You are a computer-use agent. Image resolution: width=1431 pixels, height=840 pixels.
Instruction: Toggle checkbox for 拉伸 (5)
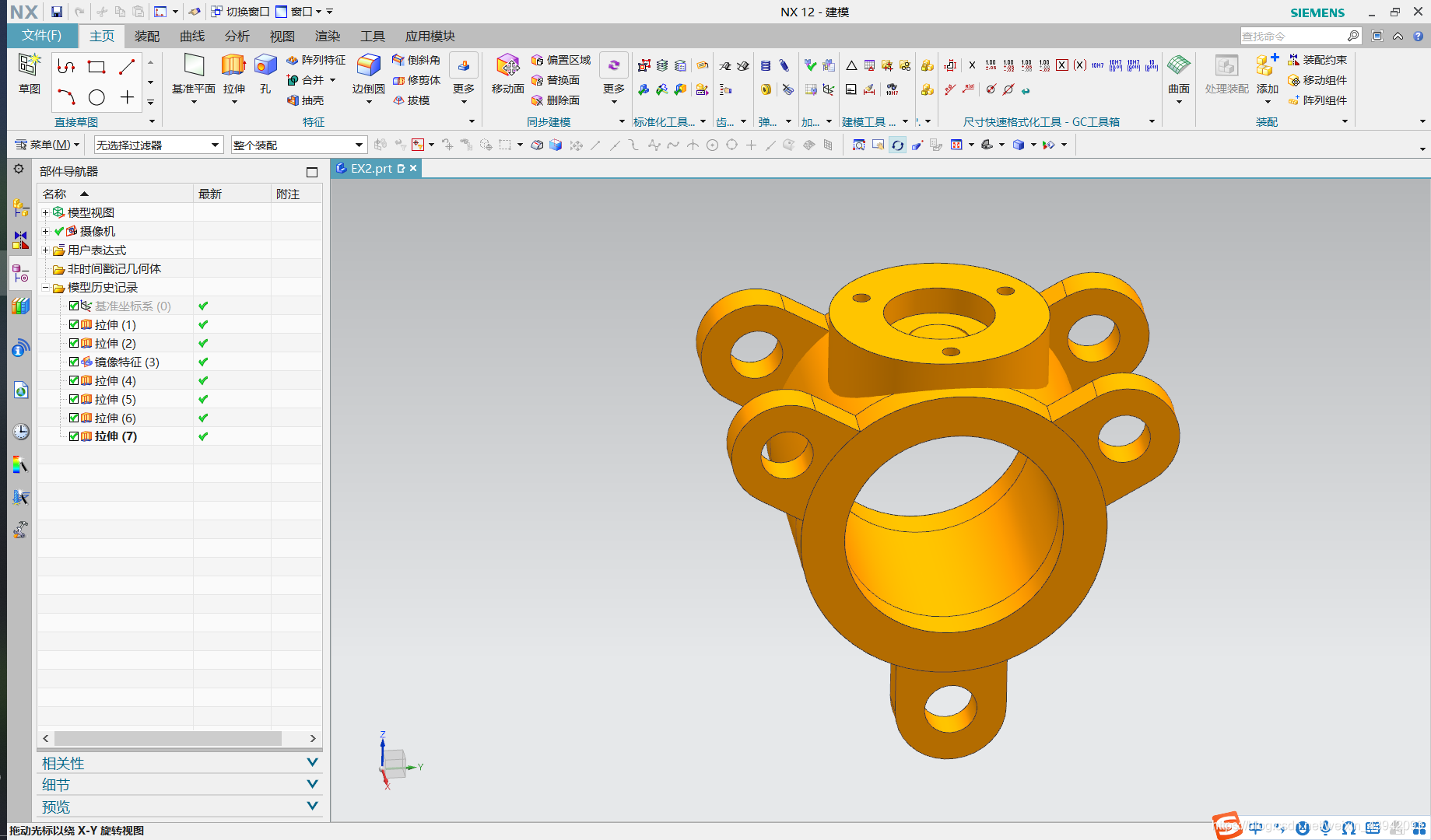point(74,399)
